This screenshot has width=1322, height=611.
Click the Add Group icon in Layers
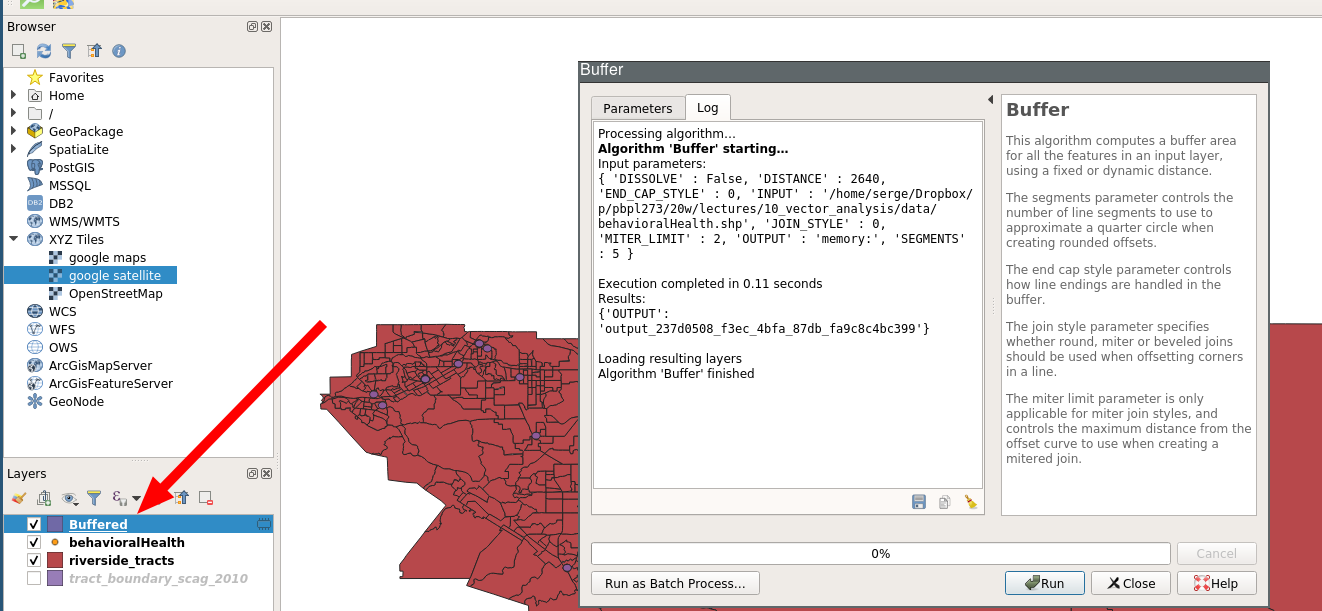pos(44,497)
